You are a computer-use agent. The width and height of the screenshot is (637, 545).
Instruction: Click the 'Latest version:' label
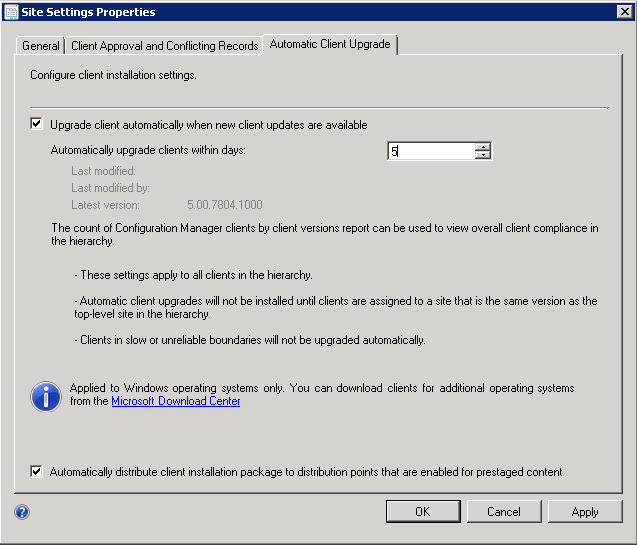point(105,205)
